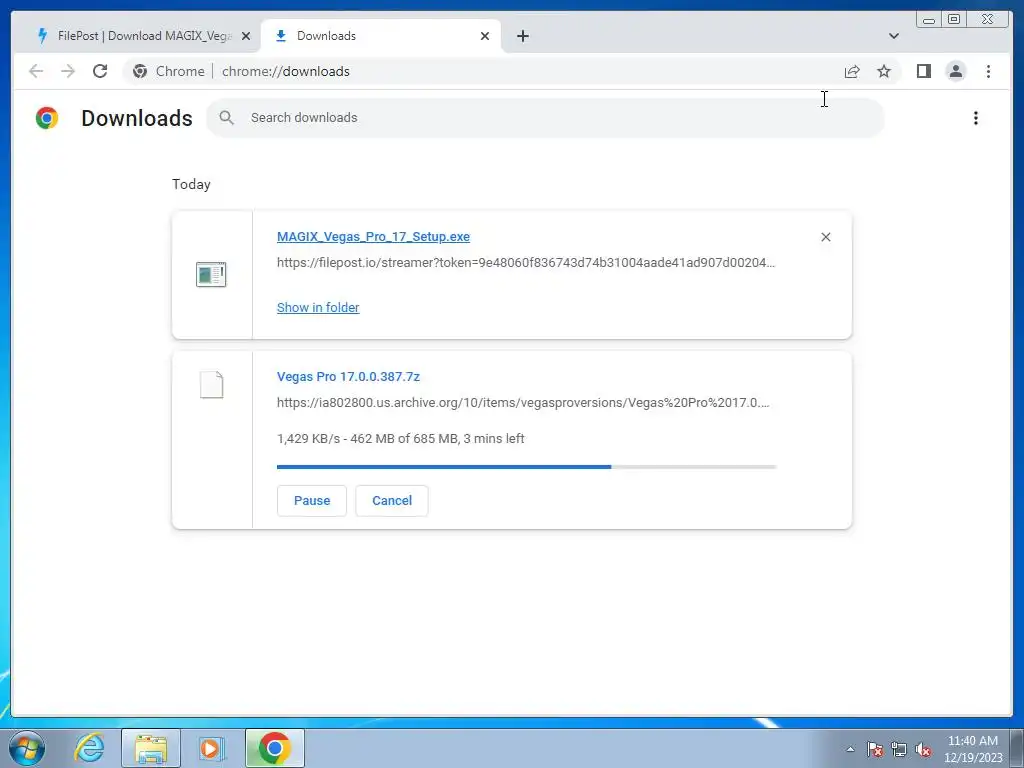This screenshot has height=768, width=1024.
Task: Open the profile avatar menu
Action: (x=955, y=71)
